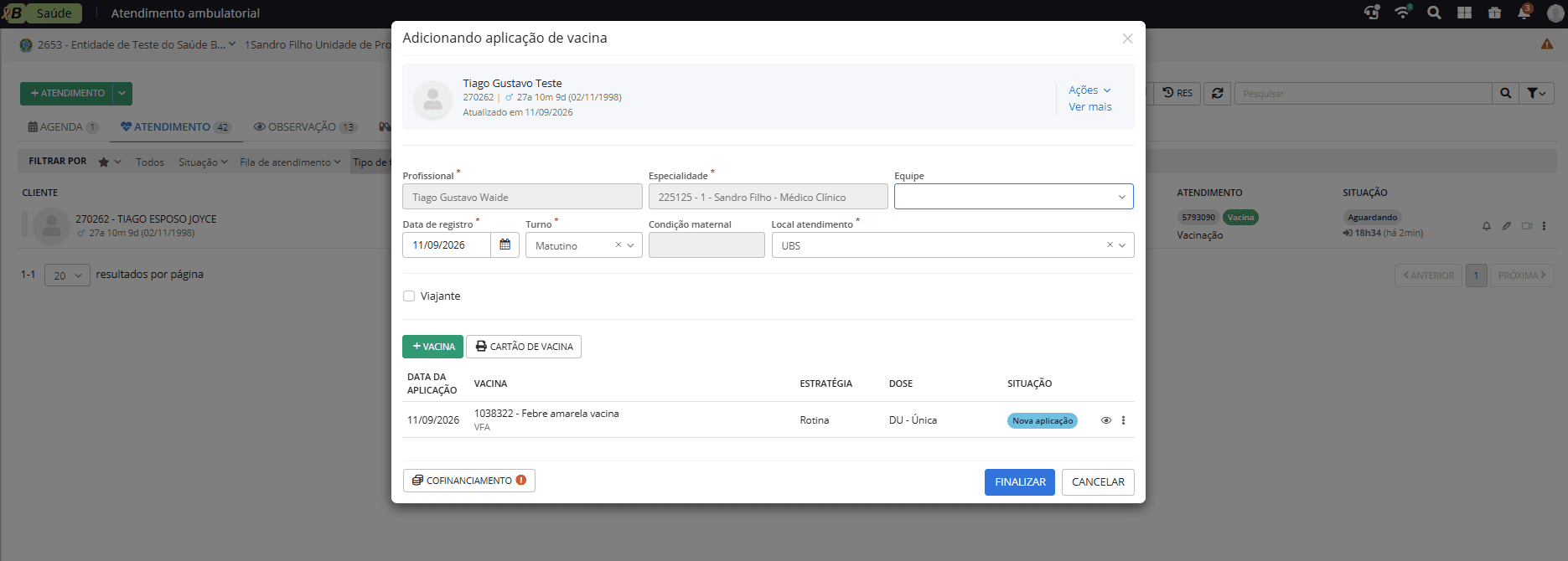Open the filter funnel dropdown
The height and width of the screenshot is (561, 1568).
[1536, 93]
